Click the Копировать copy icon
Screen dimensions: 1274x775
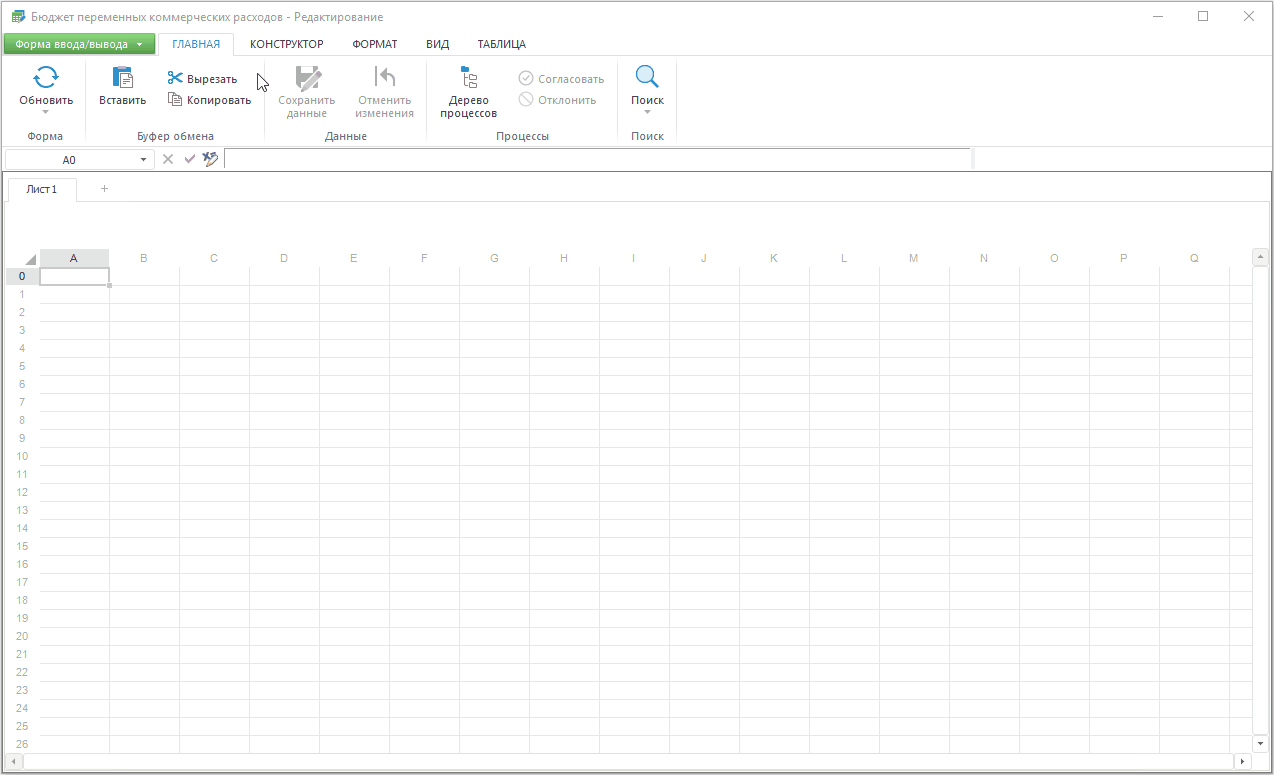click(175, 100)
